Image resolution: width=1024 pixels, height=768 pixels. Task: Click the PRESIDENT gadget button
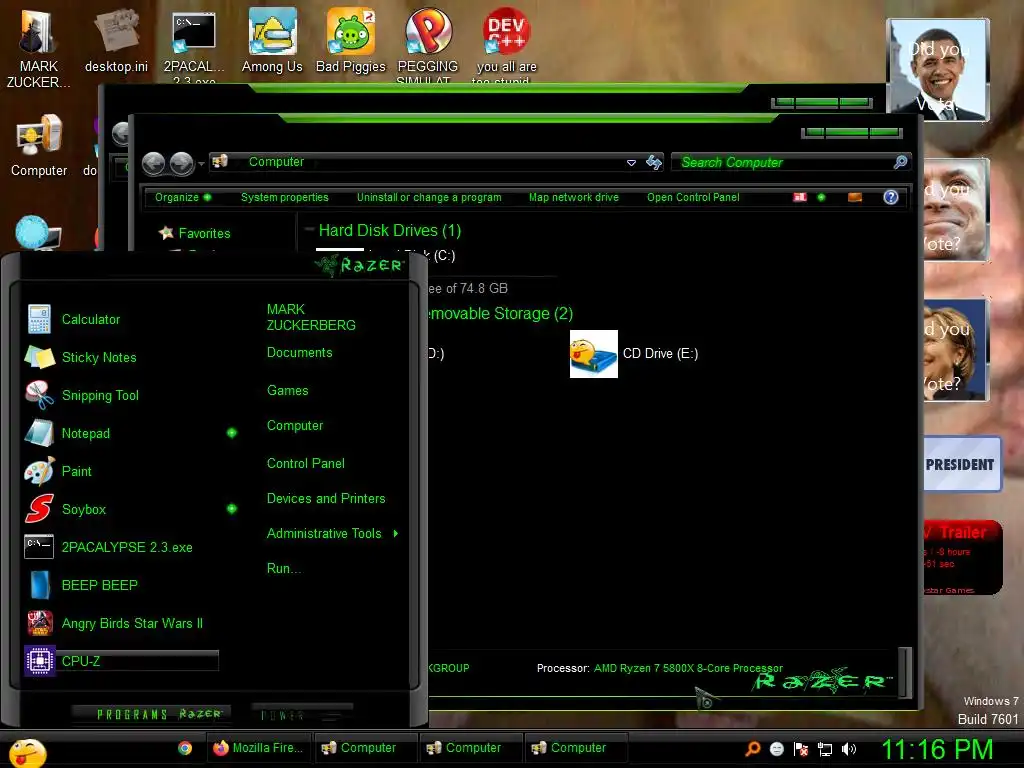point(960,464)
